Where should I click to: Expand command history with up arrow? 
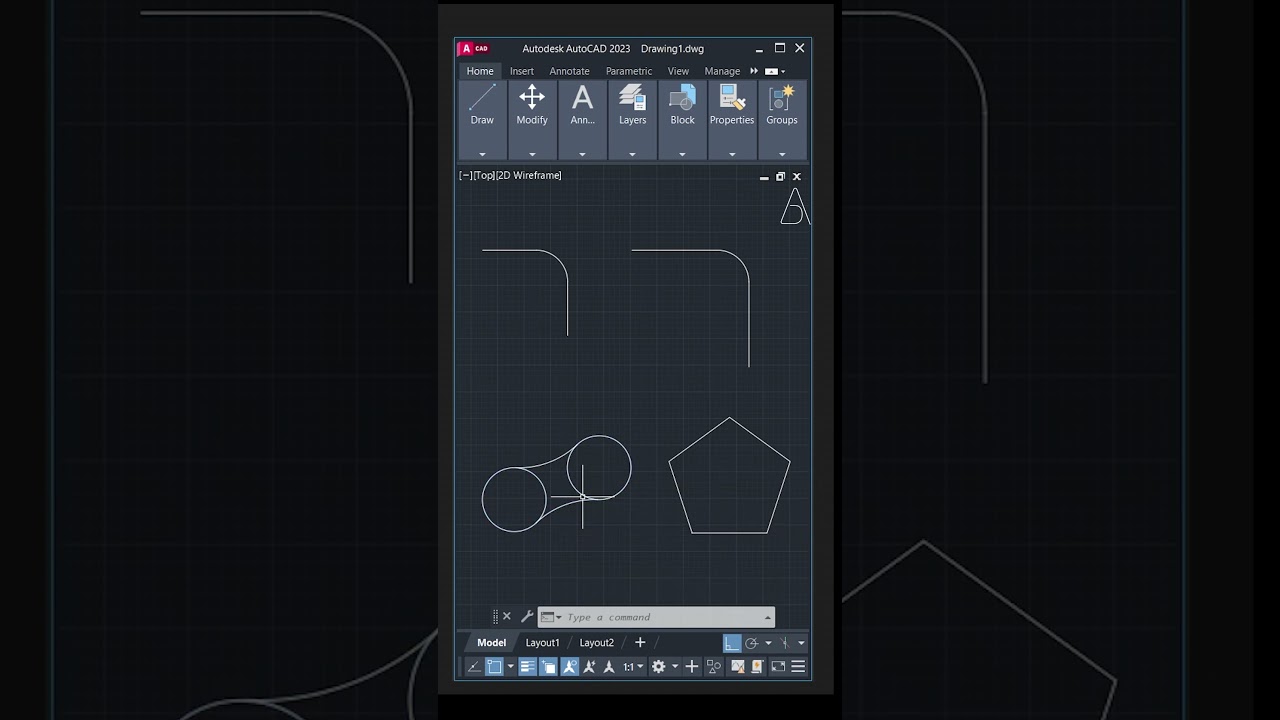768,617
